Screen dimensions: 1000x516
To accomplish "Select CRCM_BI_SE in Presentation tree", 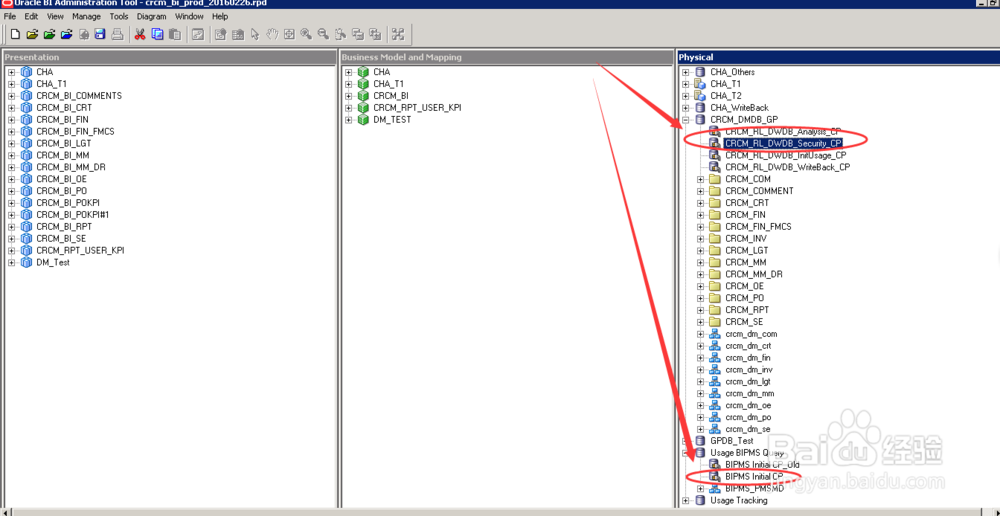I will [x=61, y=239].
